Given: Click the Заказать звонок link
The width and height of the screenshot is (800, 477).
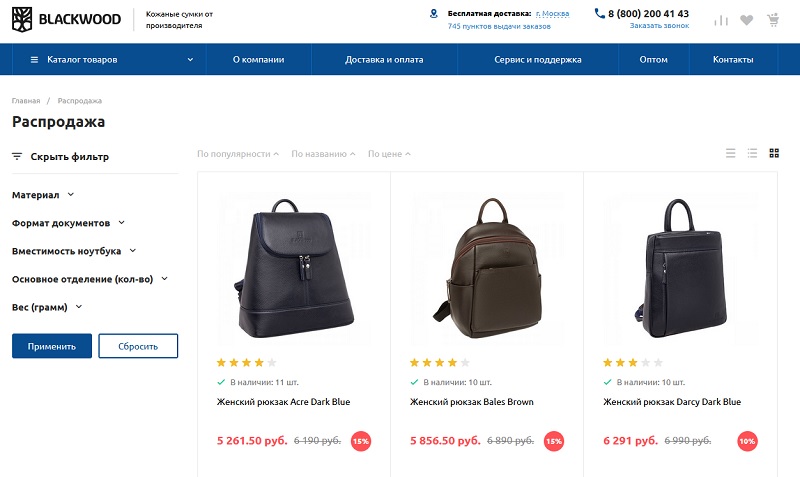Looking at the screenshot, I should point(659,26).
